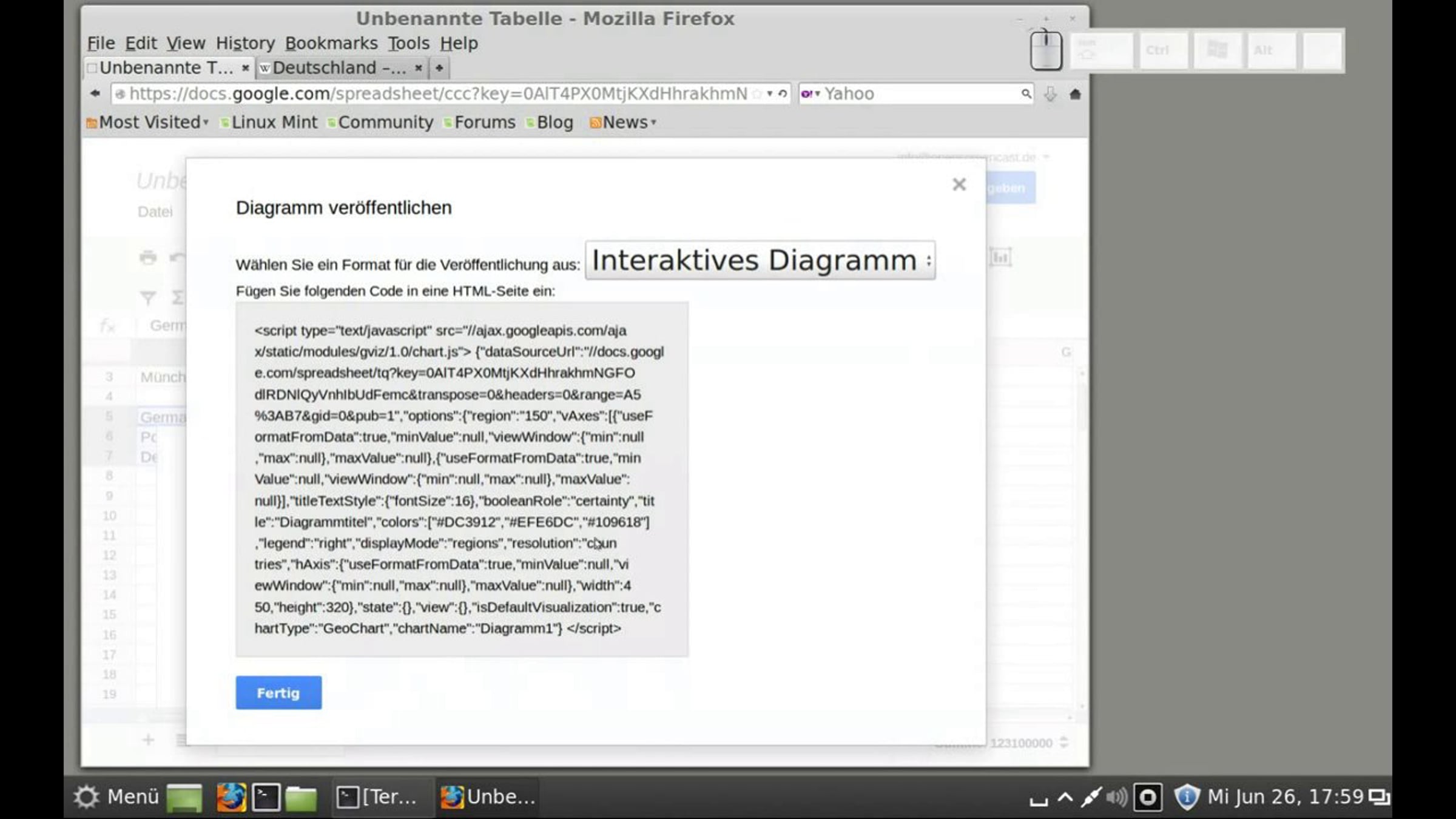Viewport: 1456px width, 819px height.
Task: Click the Fertig button
Action: pos(278,693)
